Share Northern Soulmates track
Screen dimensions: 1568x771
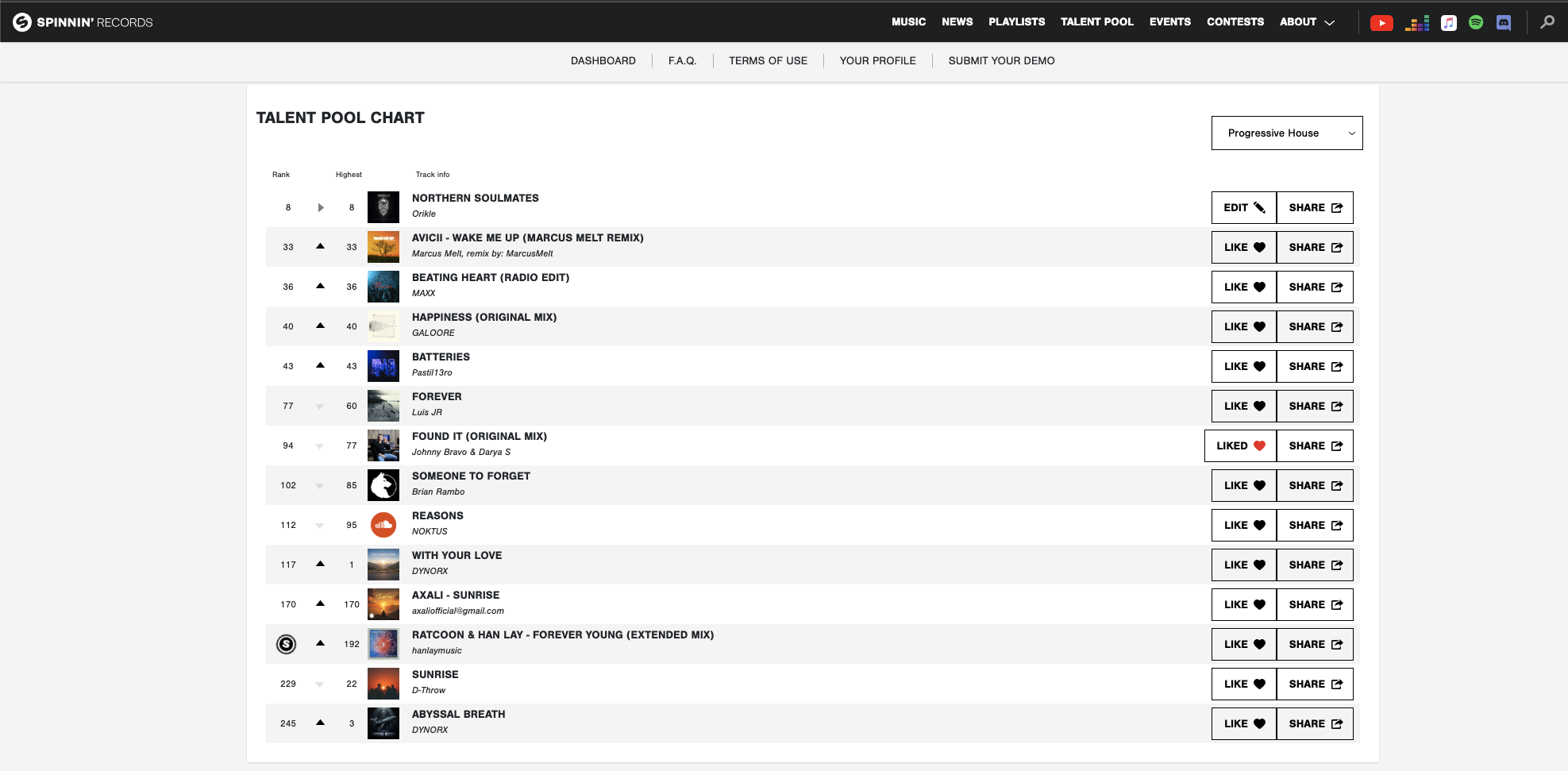(x=1315, y=207)
